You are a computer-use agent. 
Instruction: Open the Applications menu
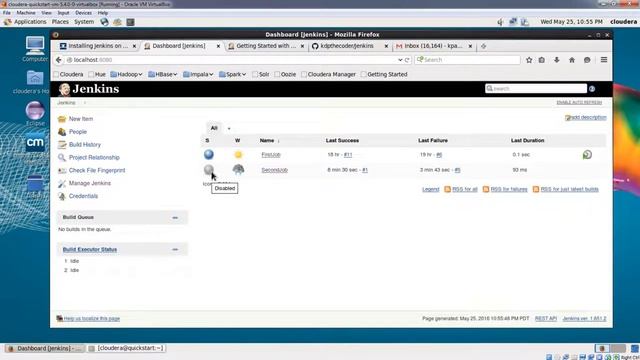[x=25, y=22]
